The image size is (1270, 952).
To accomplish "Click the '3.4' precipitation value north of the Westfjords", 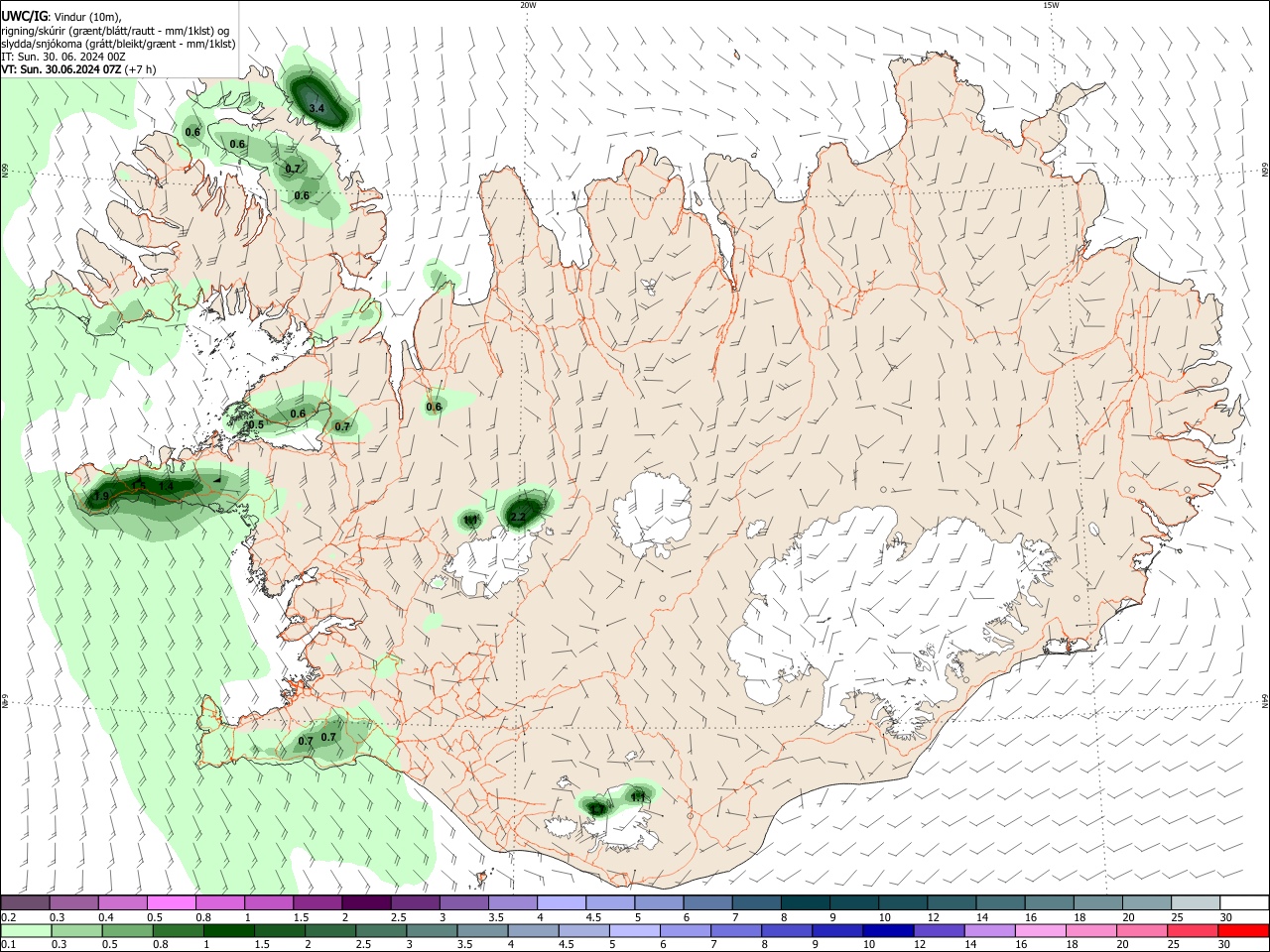I will click(317, 107).
